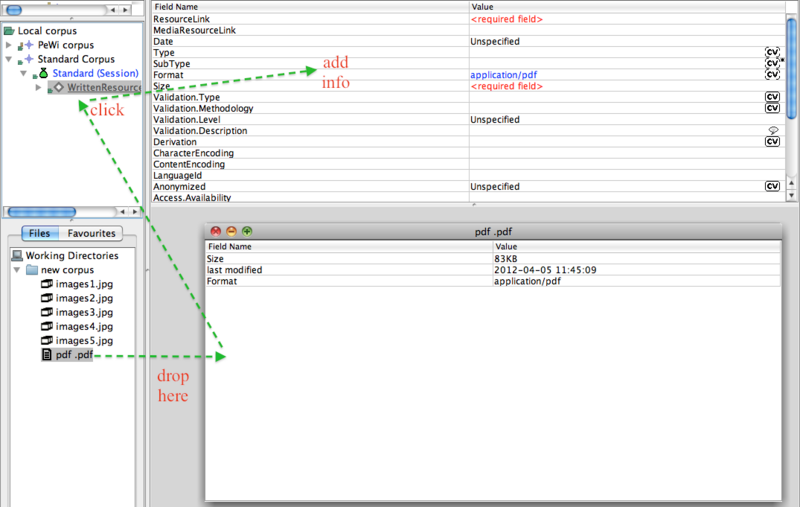Image resolution: width=800 pixels, height=507 pixels.
Task: Click Field Name column header in metadata table
Action: pos(310,7)
